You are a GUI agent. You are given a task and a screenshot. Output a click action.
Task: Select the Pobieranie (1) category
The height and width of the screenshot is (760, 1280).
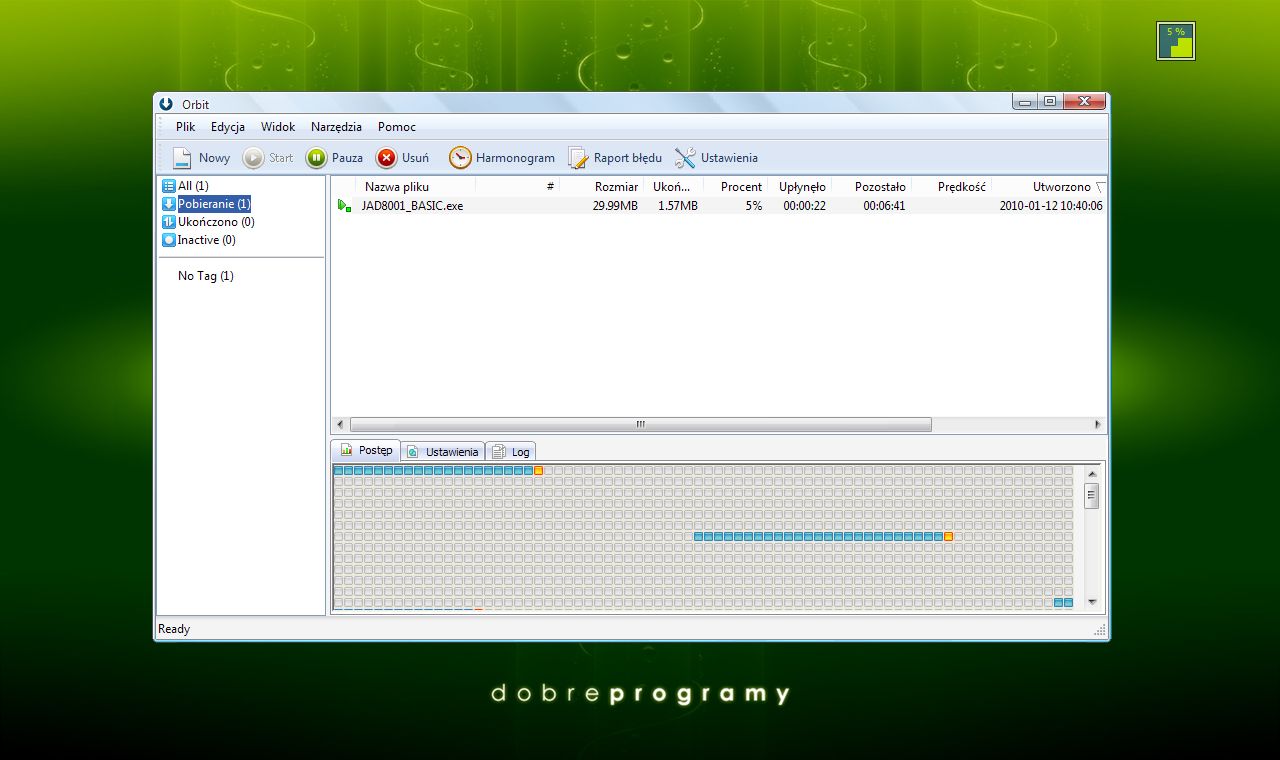pyautogui.click(x=206, y=204)
